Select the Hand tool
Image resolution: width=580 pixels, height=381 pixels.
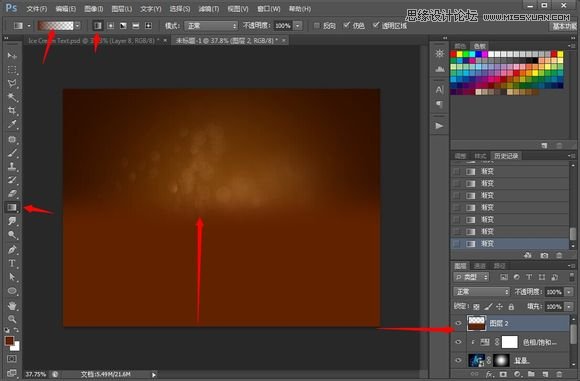(x=12, y=306)
